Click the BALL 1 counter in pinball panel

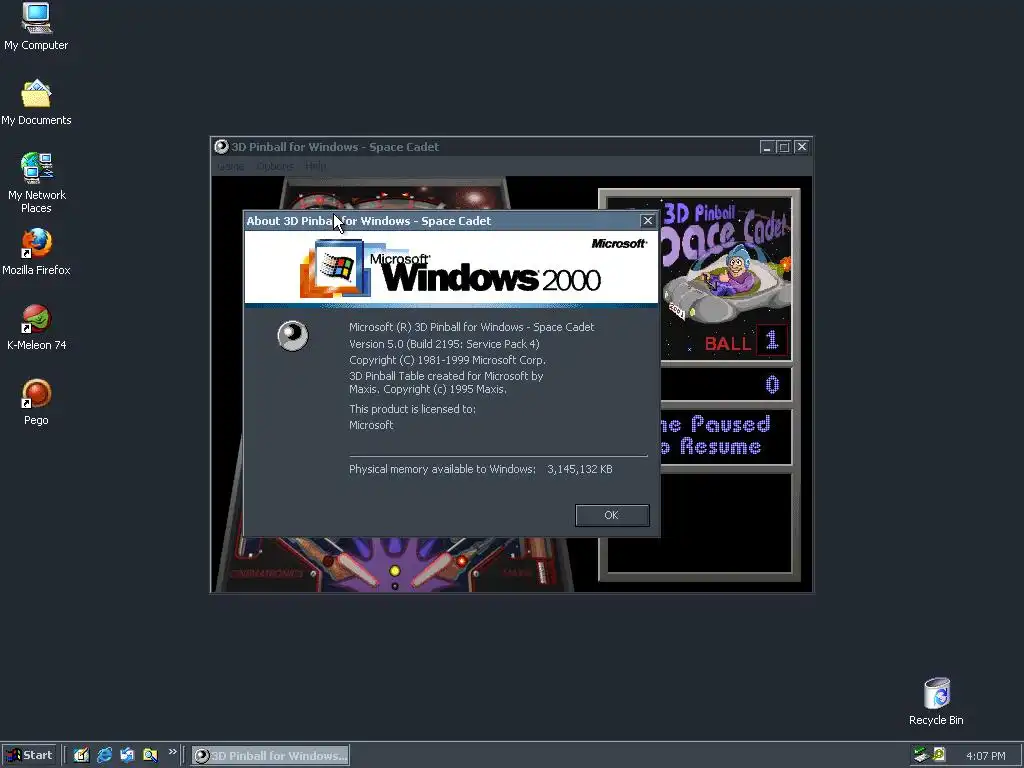[746, 341]
